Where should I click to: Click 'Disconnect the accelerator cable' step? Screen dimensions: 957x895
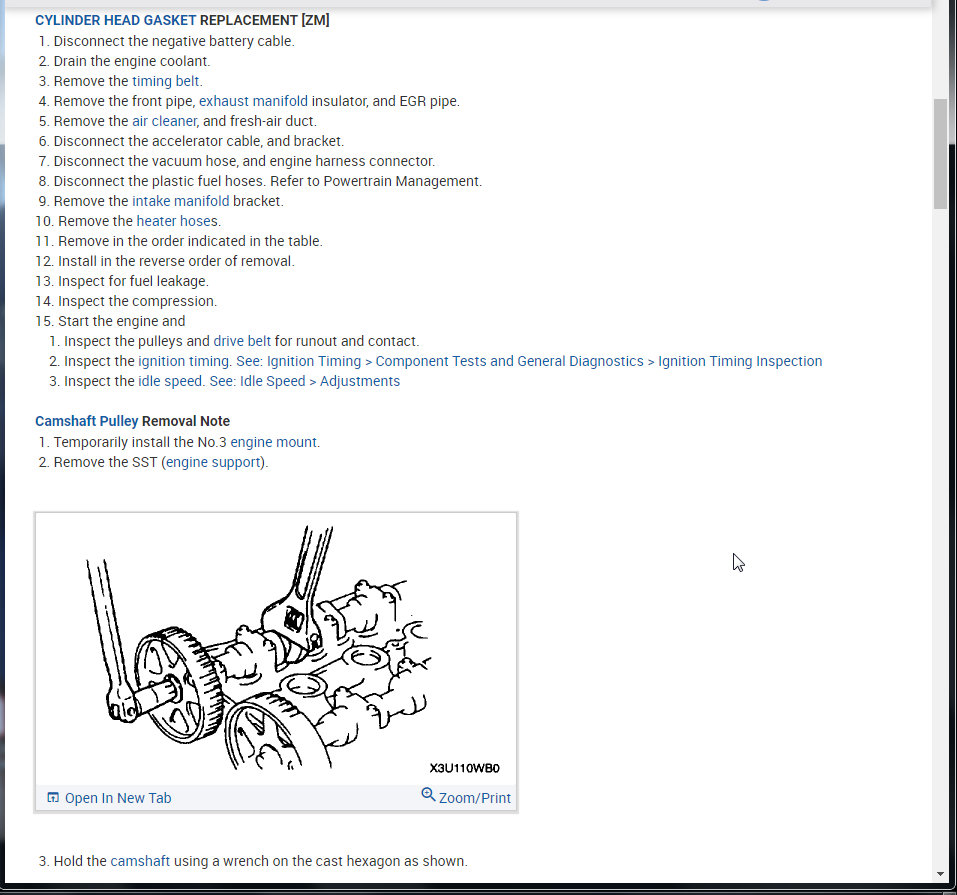pyautogui.click(x=199, y=142)
